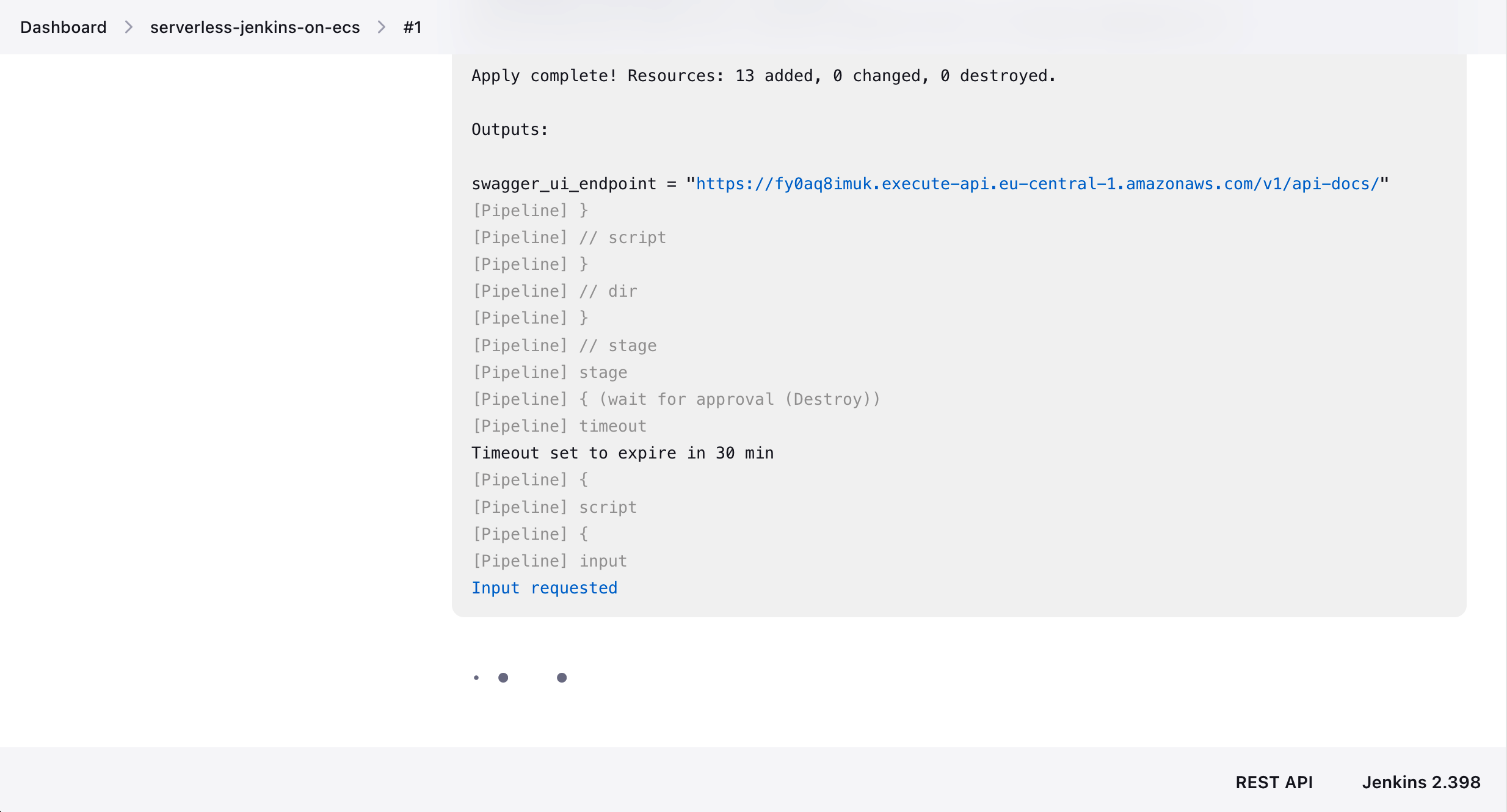Click the middle loading indicator dot
The image size is (1507, 812).
tap(504, 677)
